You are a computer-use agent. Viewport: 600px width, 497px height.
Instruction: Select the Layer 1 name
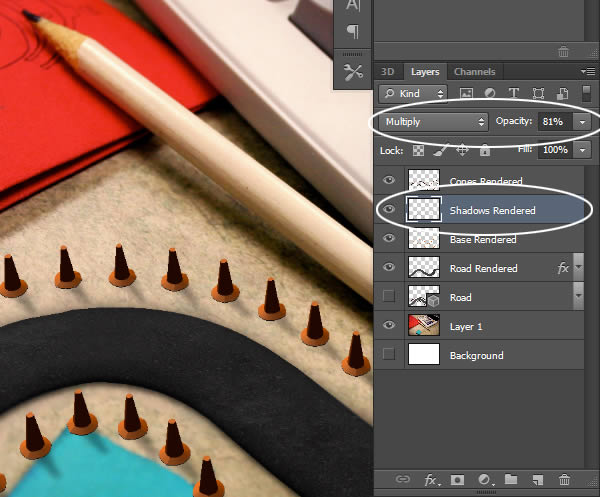tap(466, 327)
